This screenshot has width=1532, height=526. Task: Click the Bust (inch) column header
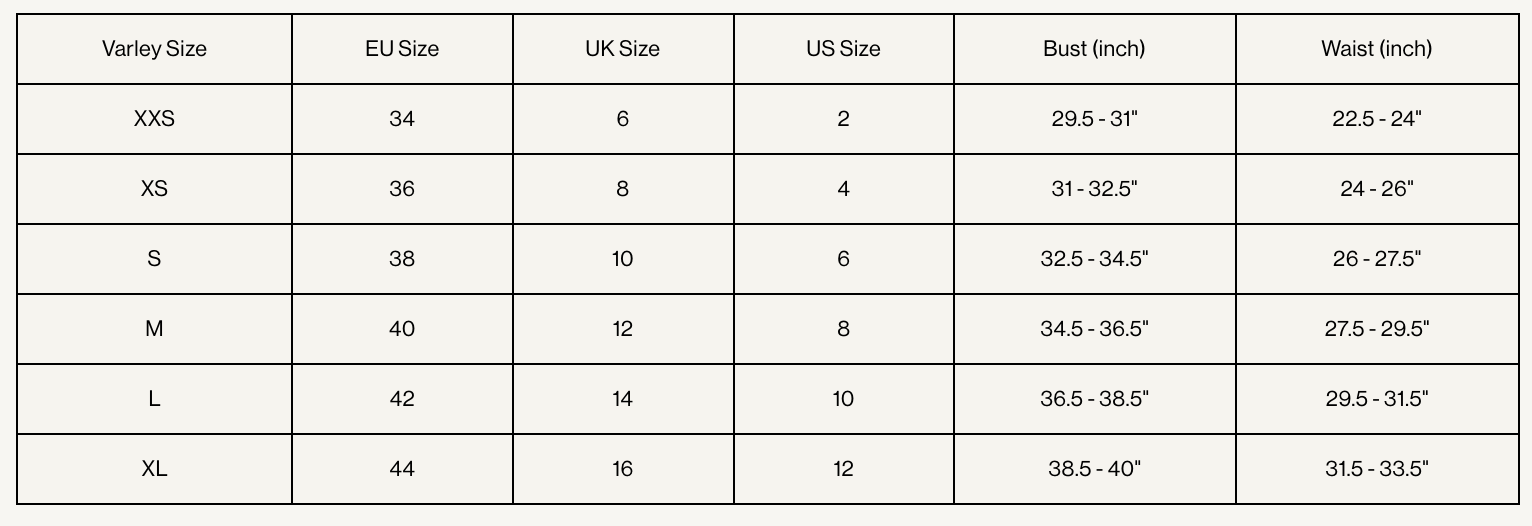[x=1094, y=49]
